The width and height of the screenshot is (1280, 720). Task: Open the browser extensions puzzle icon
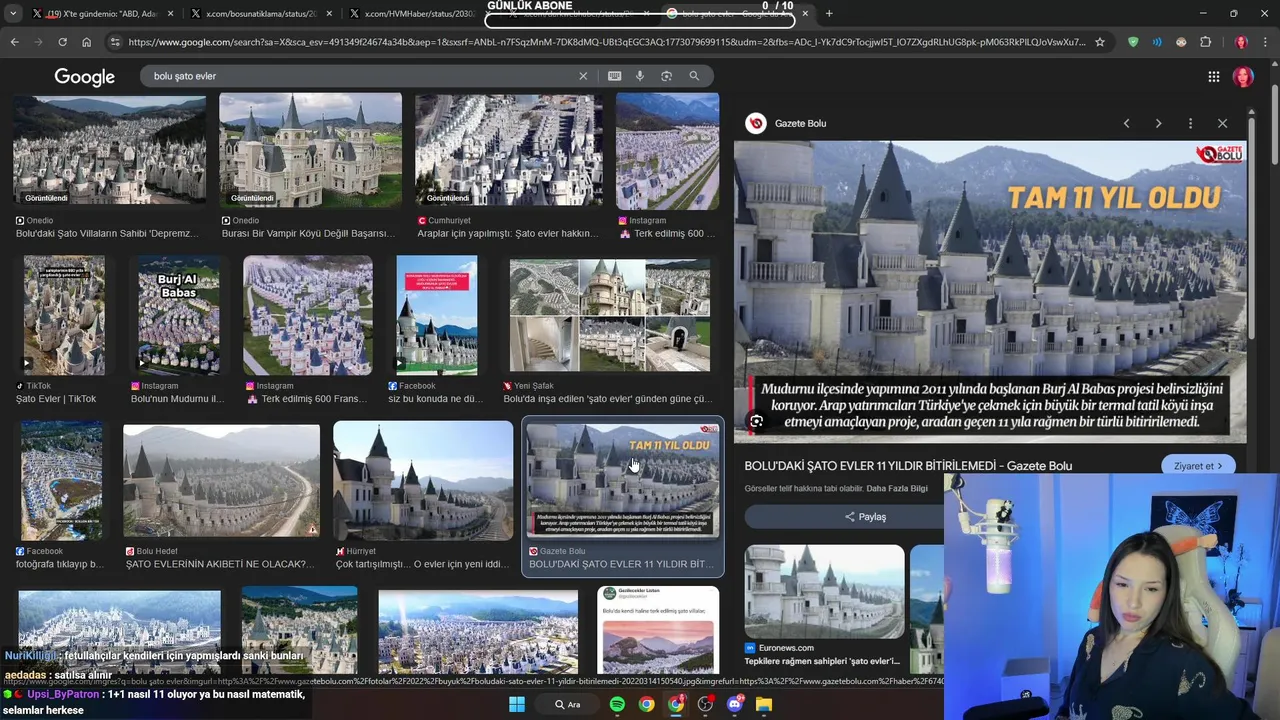click(x=1205, y=42)
